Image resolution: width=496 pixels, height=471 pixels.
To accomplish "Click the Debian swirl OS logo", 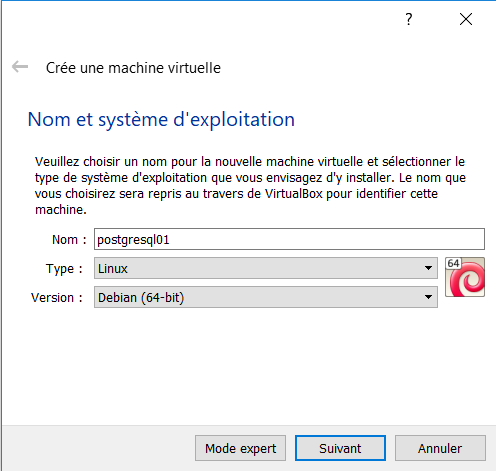I will click(x=467, y=279).
